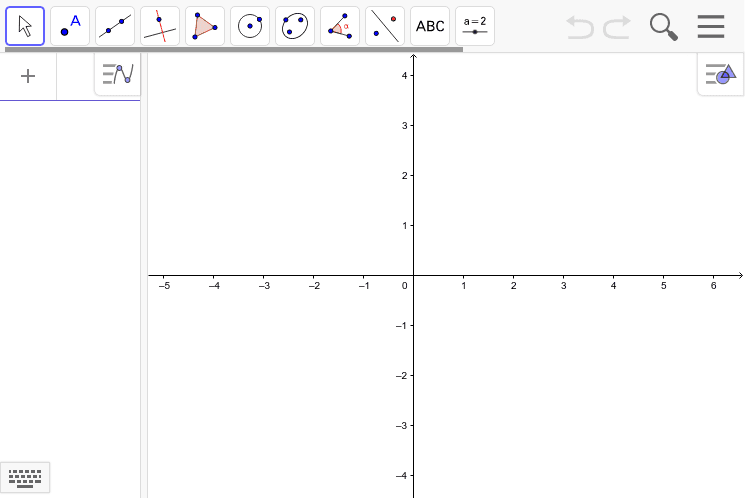This screenshot has height=500, width=745.
Task: Click the origin label 0
Action: pyautogui.click(x=404, y=286)
